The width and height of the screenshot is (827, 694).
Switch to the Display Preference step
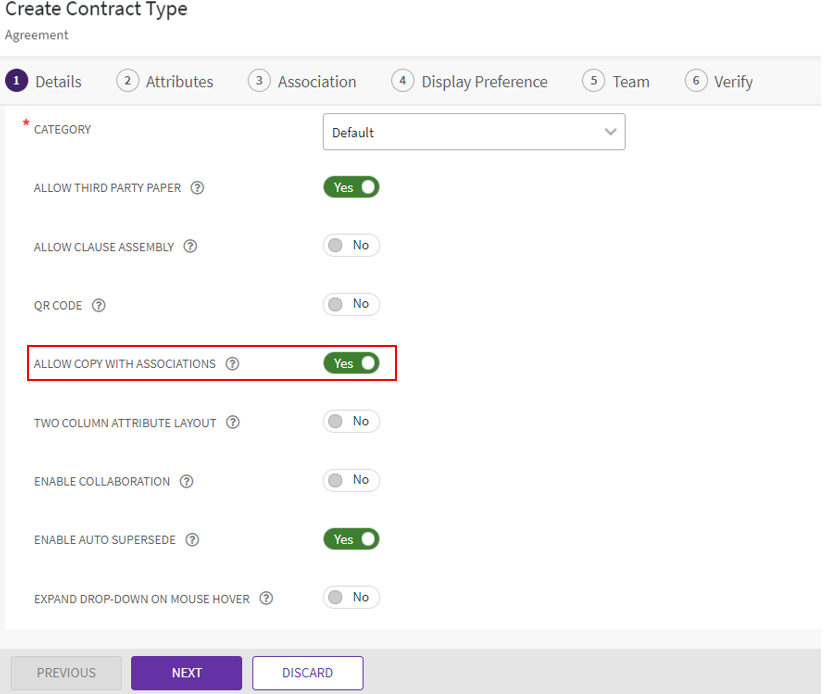[x=470, y=82]
